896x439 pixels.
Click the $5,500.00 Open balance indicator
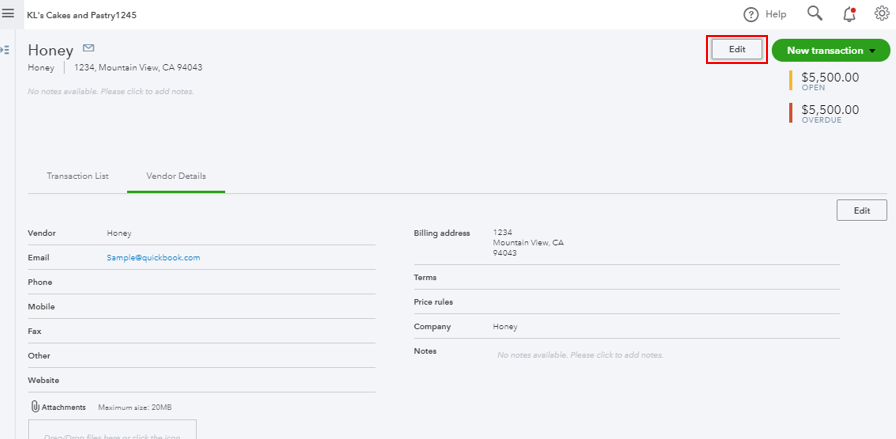(829, 80)
